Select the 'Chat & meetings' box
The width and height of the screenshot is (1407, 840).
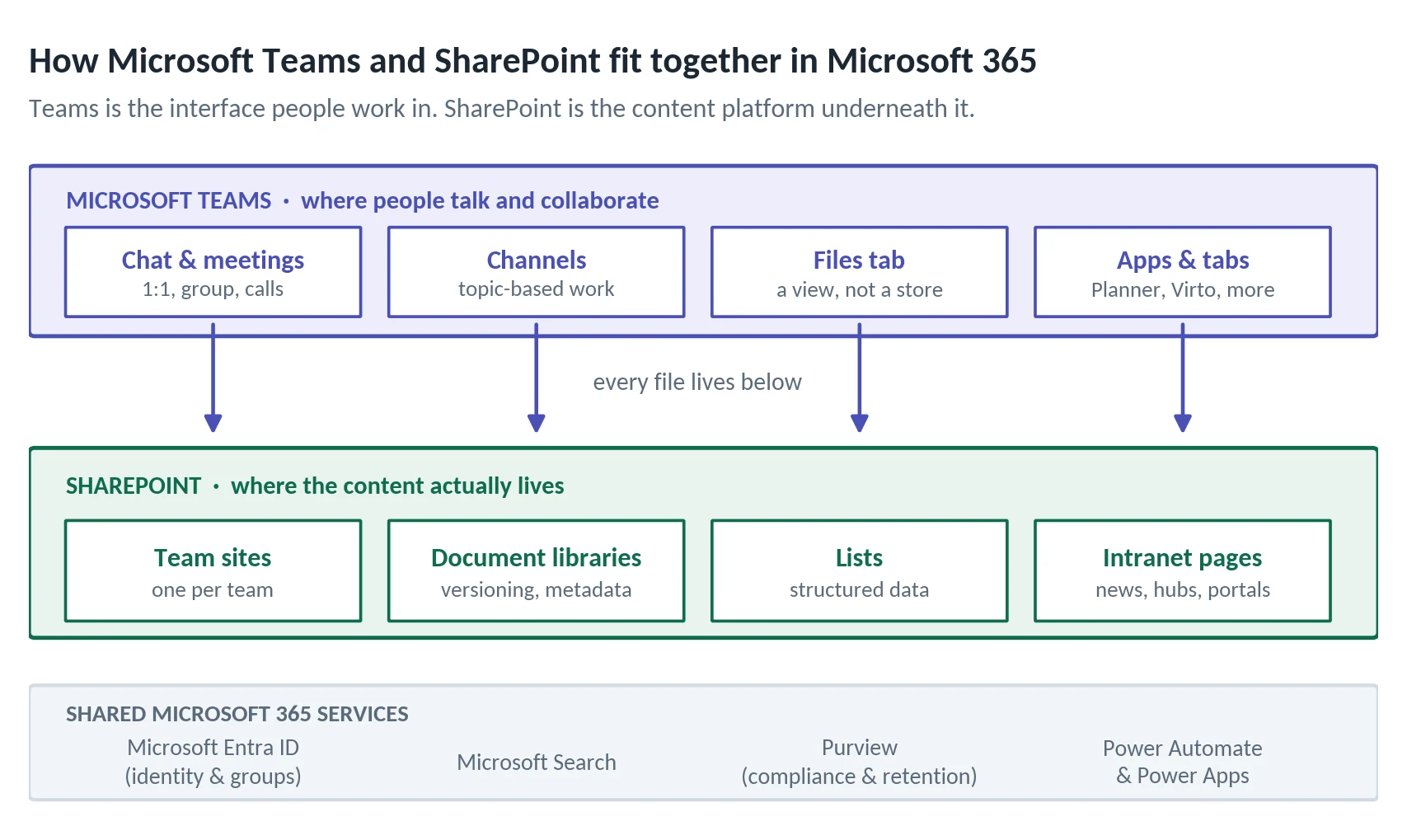point(213,272)
